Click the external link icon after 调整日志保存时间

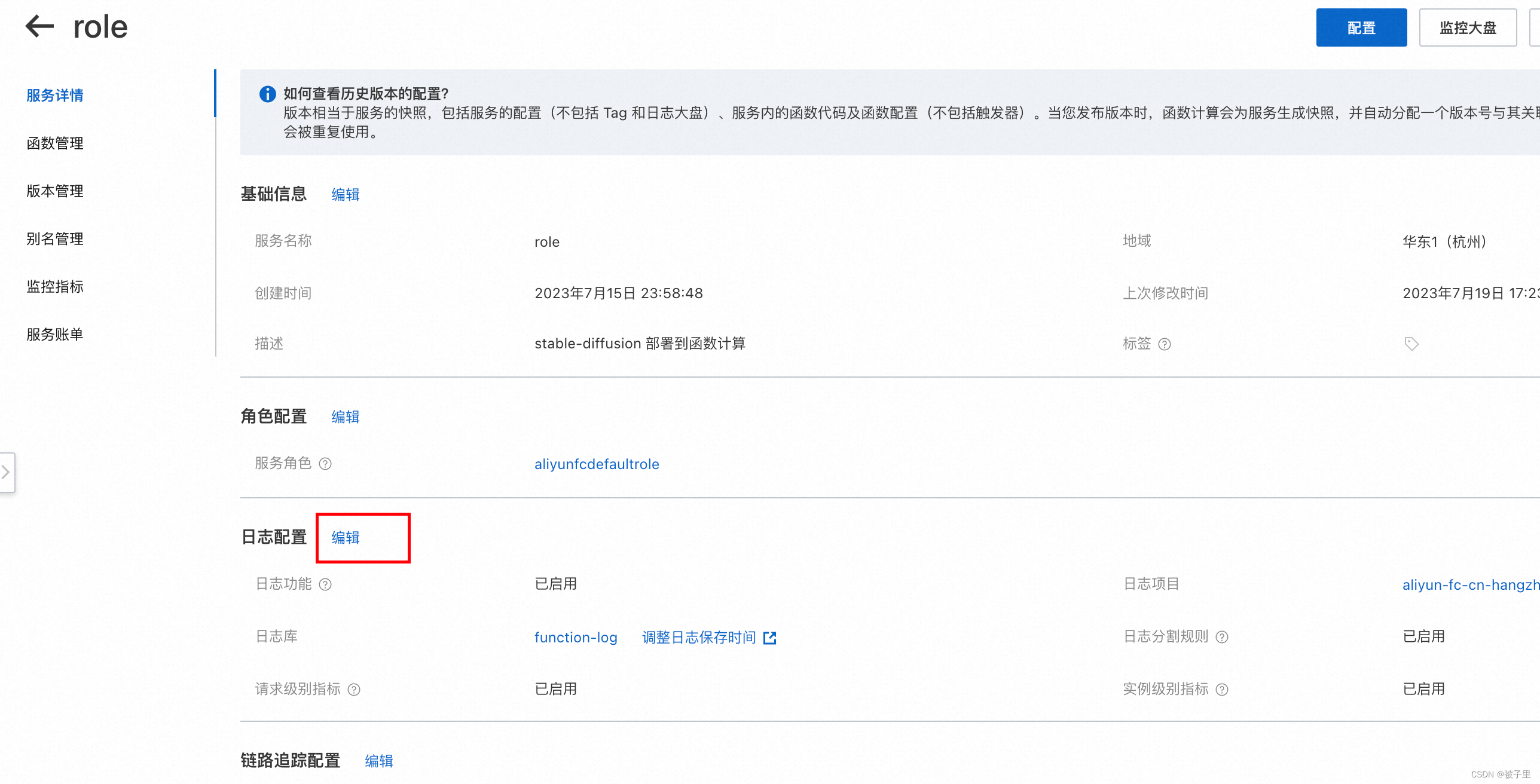770,638
